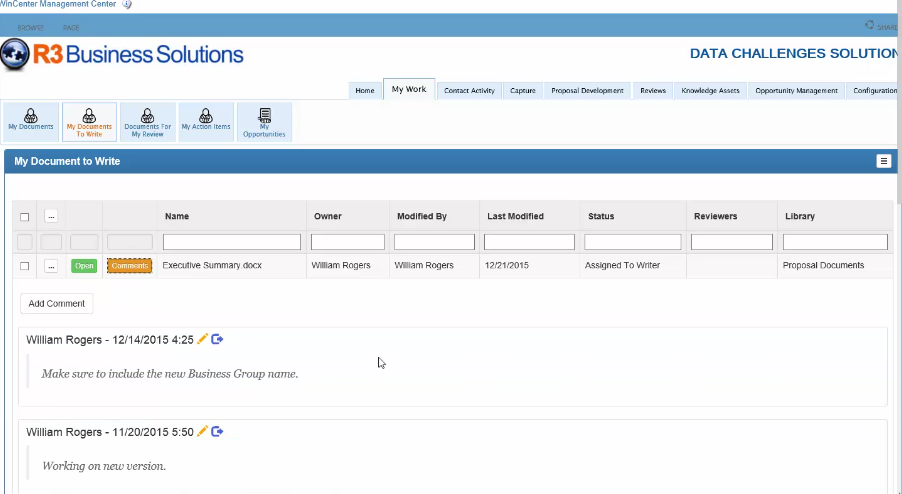Click the Last Modified filter field
This screenshot has width=902, height=494.
coord(529,242)
